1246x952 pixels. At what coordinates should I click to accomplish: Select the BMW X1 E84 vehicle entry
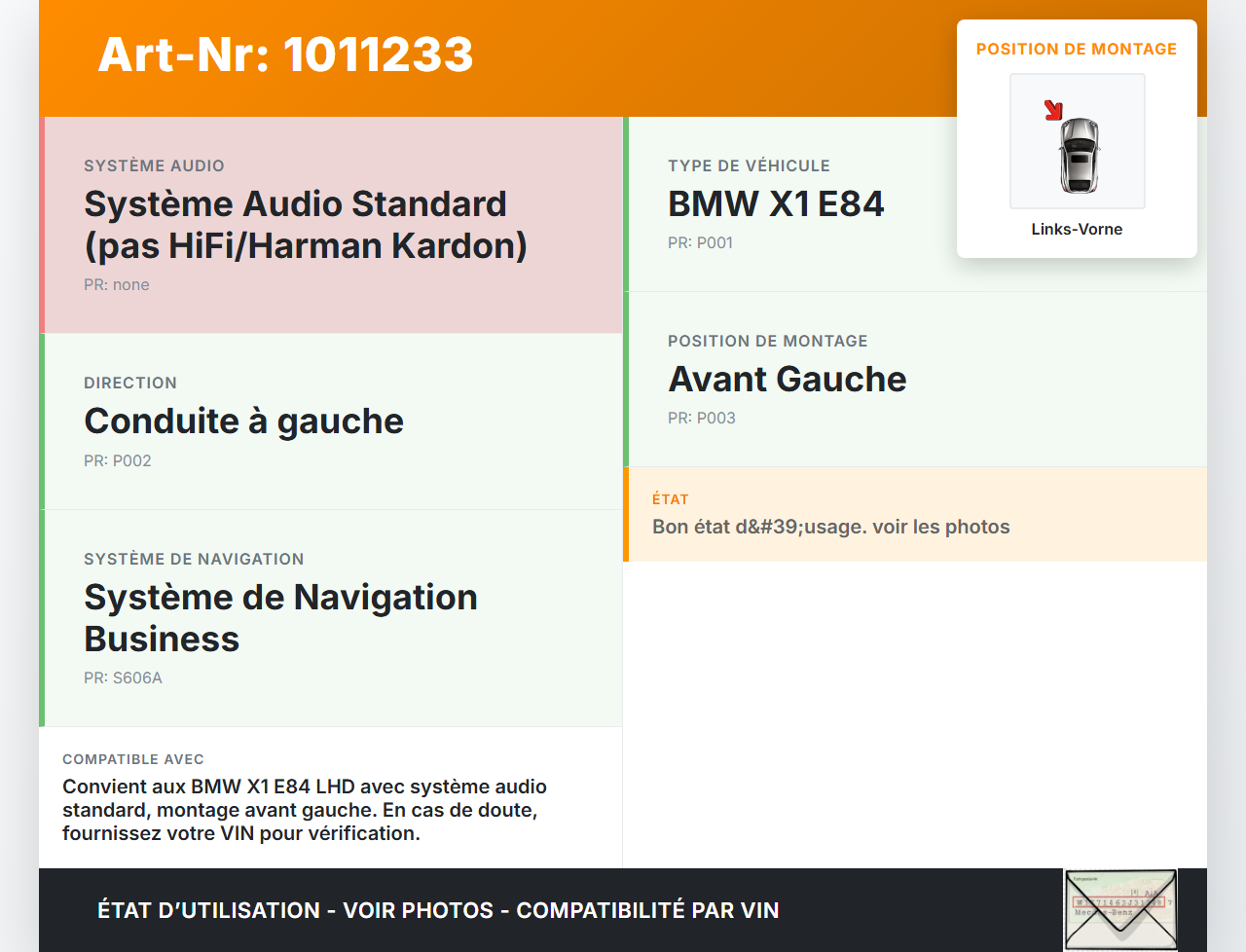tap(776, 203)
